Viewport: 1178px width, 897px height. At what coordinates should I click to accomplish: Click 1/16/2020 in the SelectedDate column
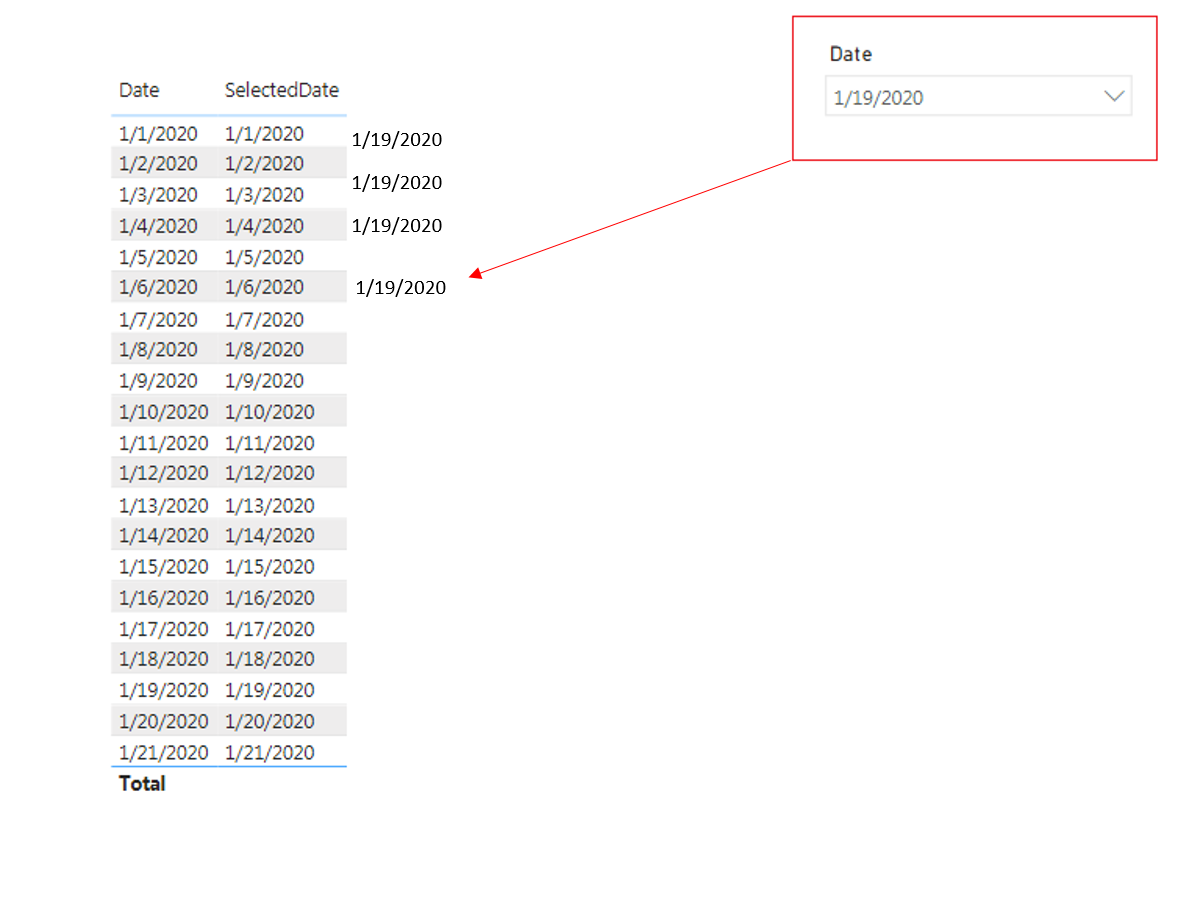tap(269, 598)
